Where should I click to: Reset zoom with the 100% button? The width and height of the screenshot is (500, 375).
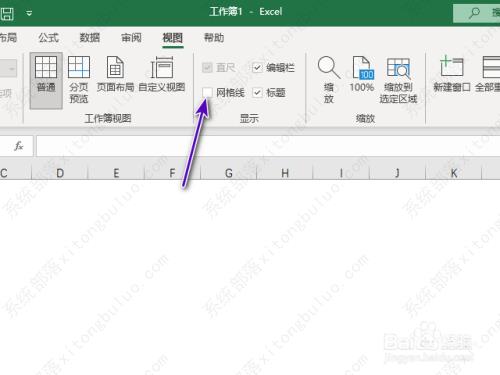pos(361,74)
